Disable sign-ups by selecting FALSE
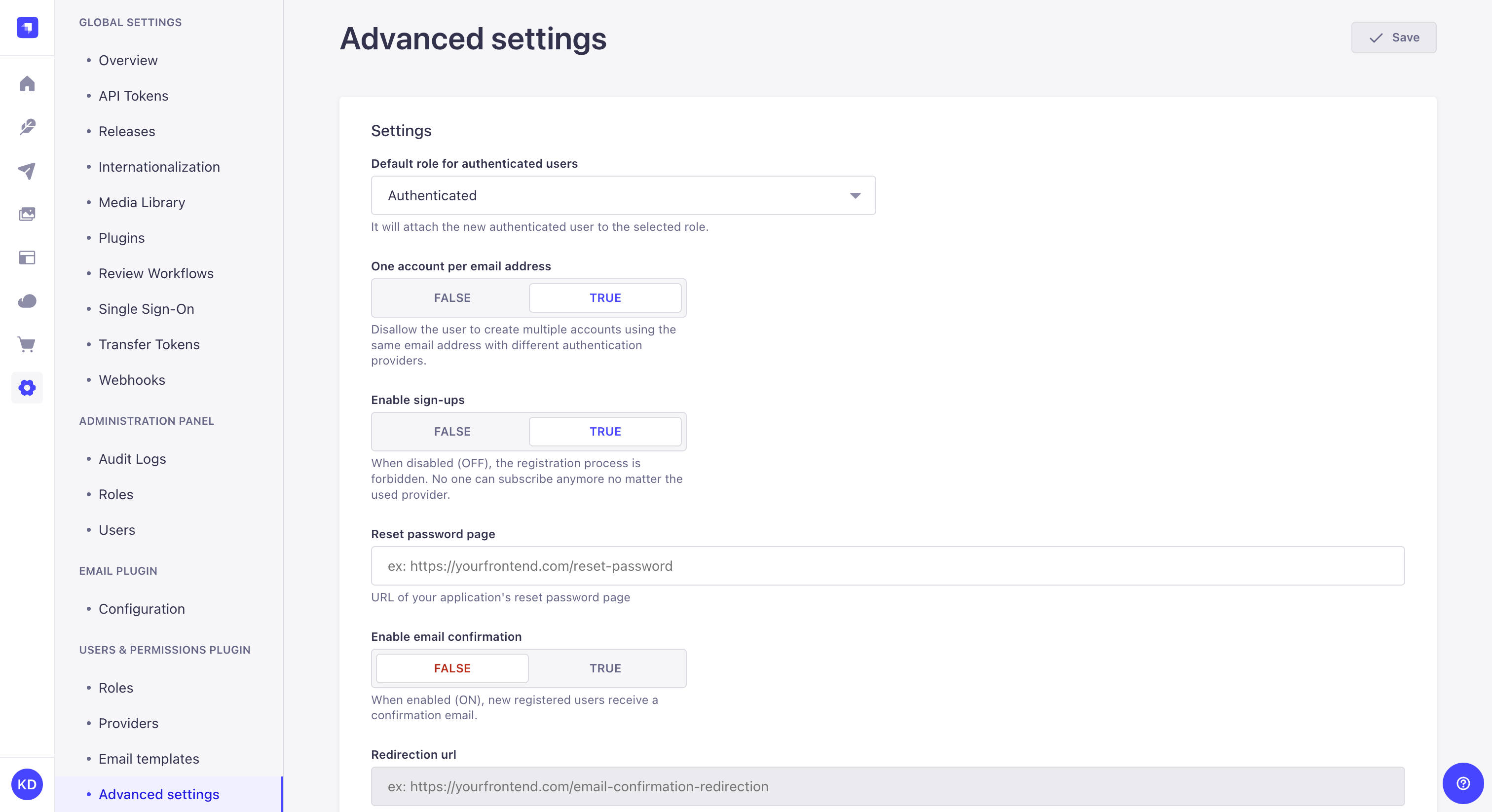This screenshot has width=1492, height=812. [x=452, y=432]
